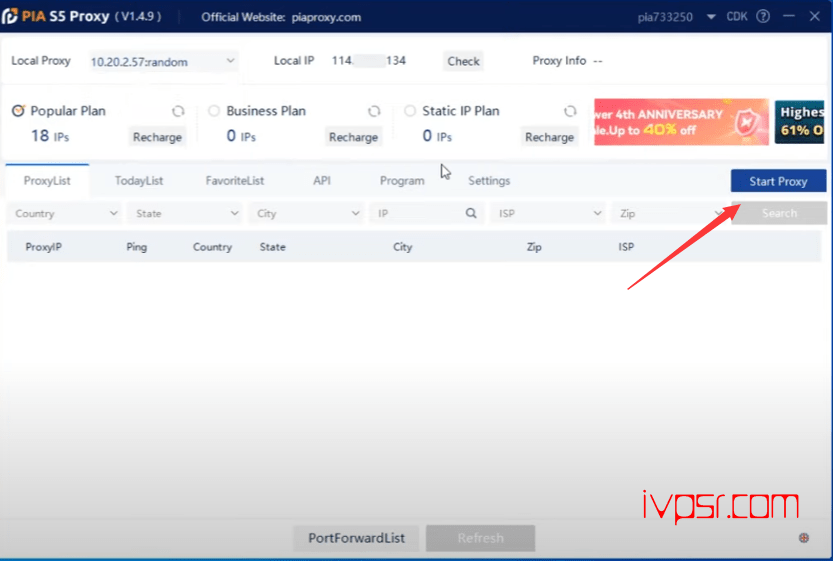Open the ISP filter dropdown
This screenshot has width=833, height=561.
click(x=548, y=213)
